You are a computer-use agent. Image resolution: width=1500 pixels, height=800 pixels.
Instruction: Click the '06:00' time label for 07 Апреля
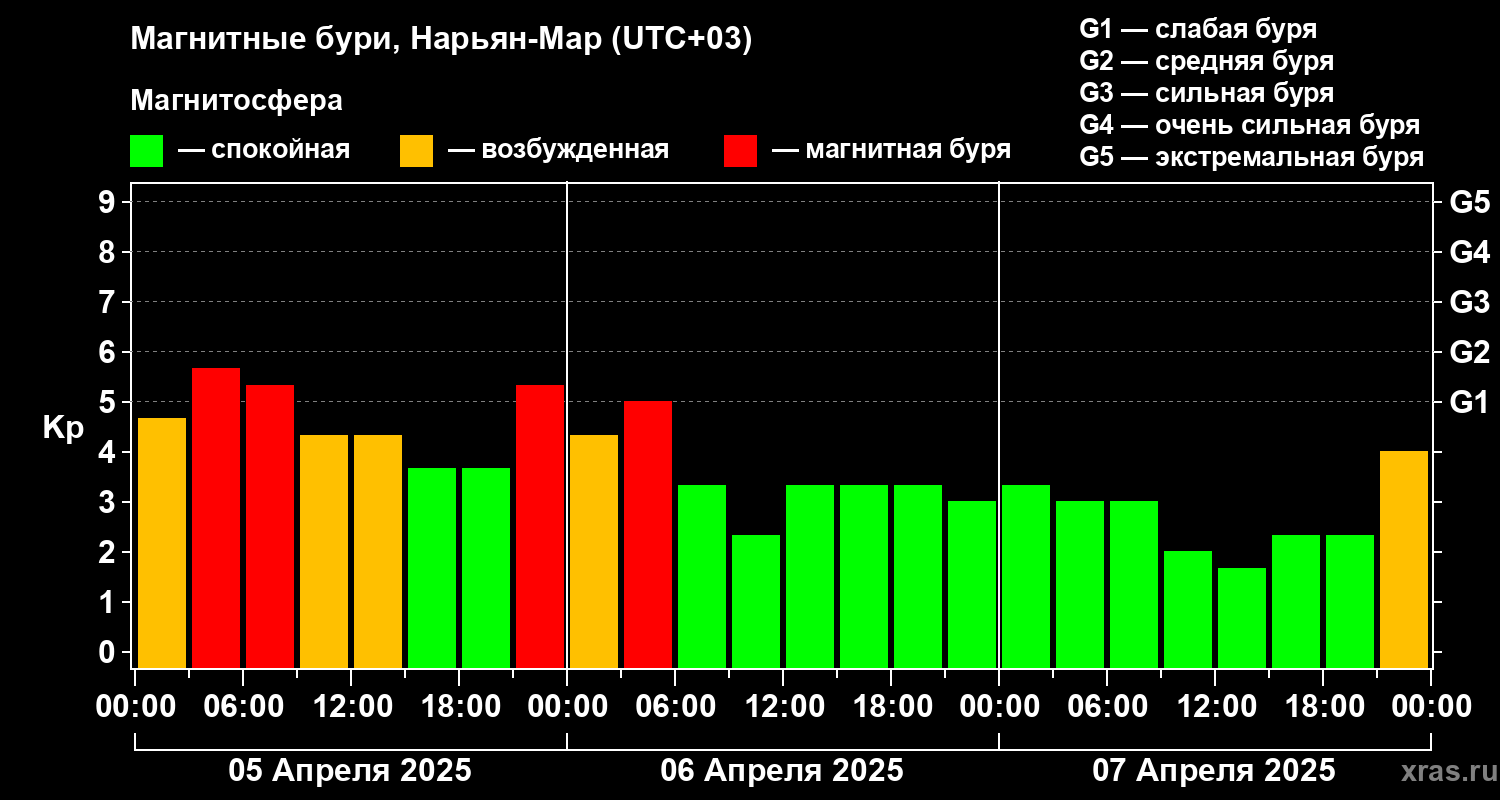coord(1107,707)
